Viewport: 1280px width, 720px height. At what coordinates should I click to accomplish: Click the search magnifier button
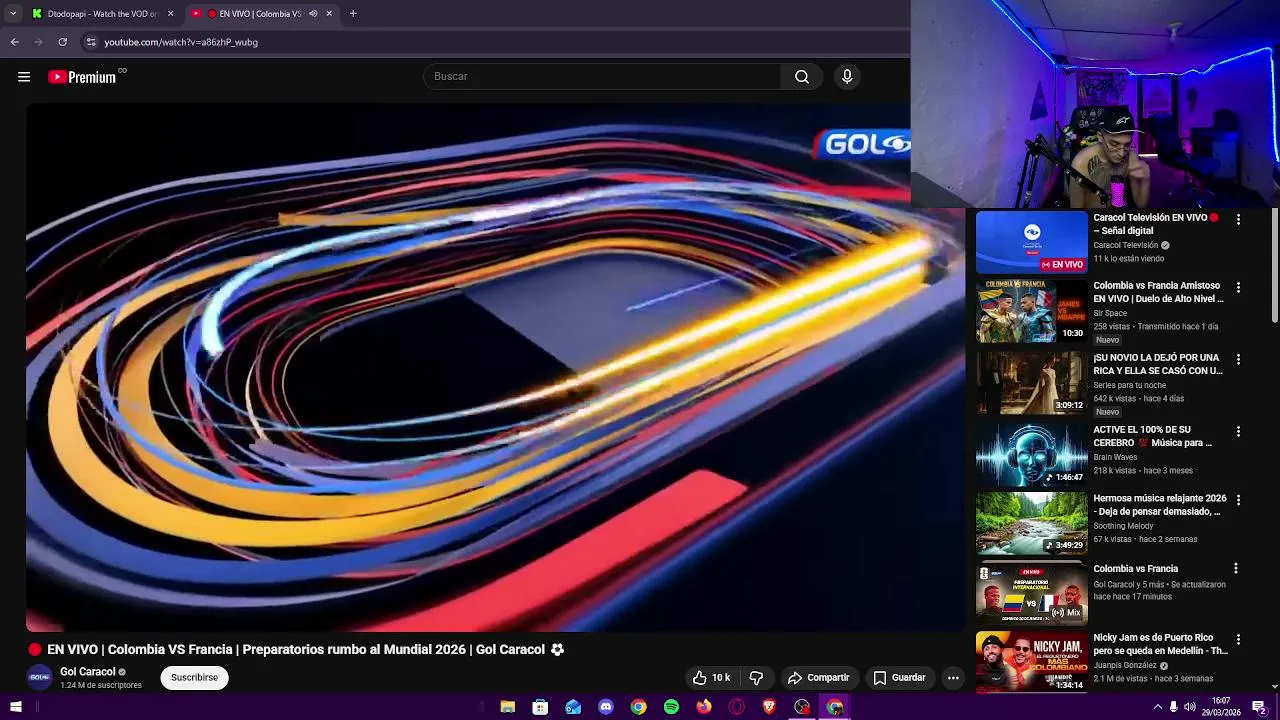tap(802, 77)
